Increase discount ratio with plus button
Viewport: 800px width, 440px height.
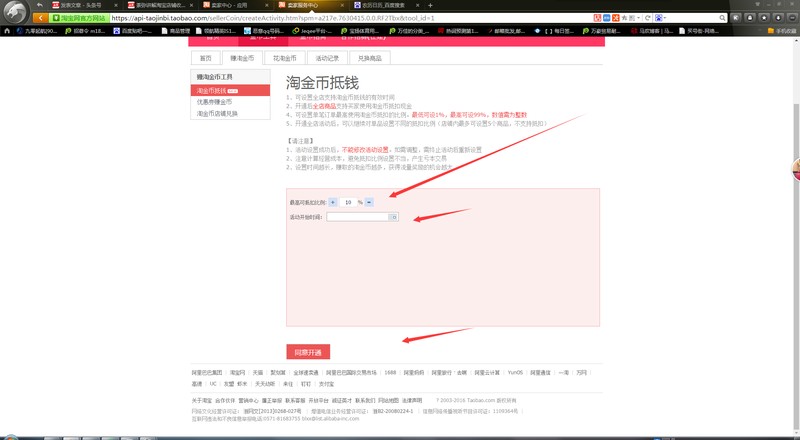pyautogui.click(x=333, y=203)
